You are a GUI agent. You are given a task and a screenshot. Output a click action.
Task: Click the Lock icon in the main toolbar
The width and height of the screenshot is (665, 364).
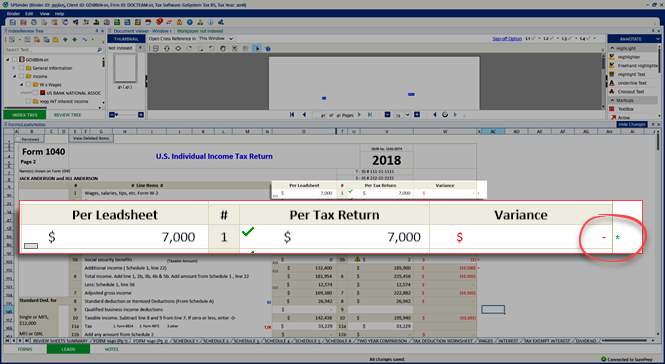pos(179,22)
